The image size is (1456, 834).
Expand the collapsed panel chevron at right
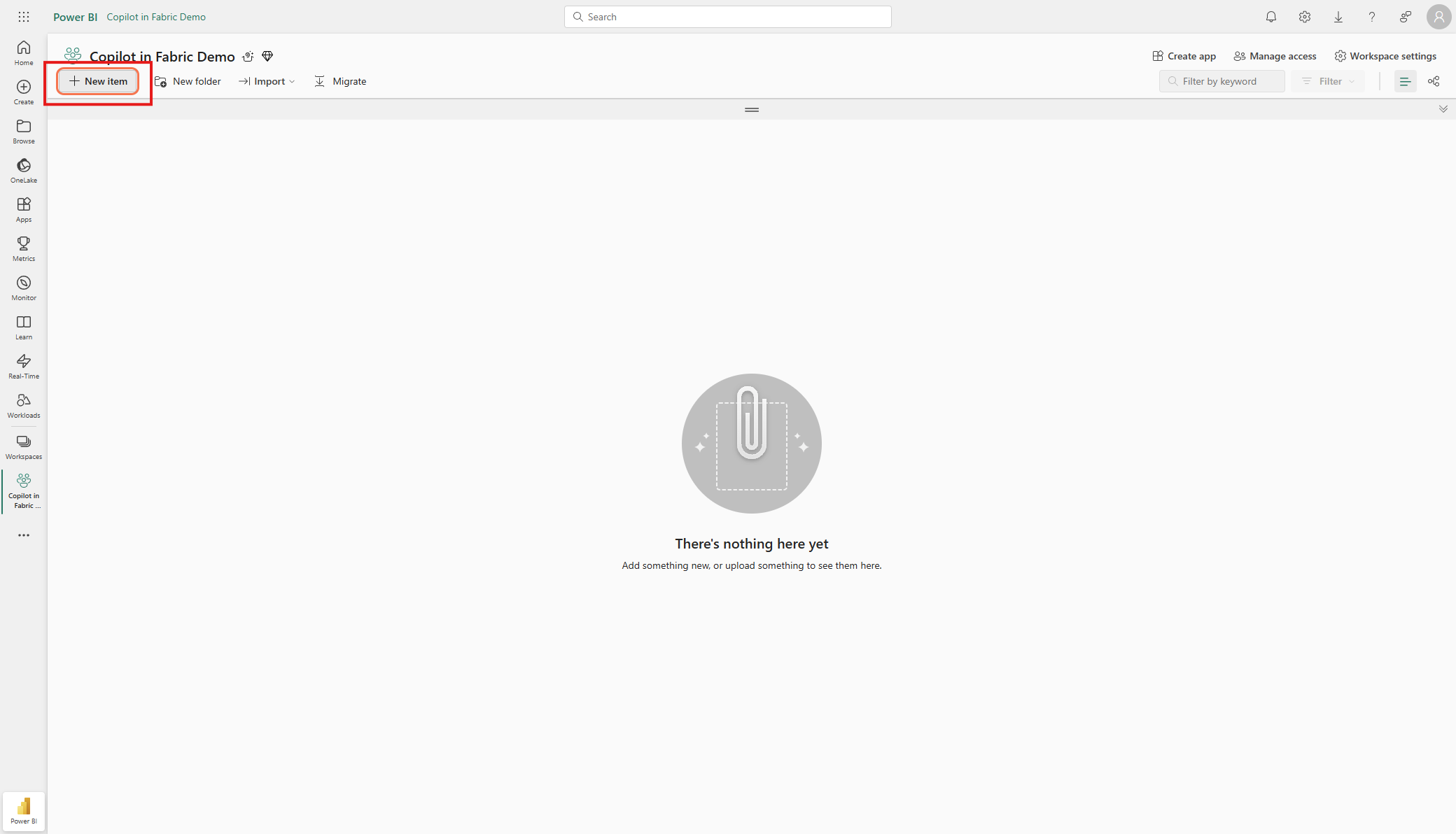[x=1443, y=109]
